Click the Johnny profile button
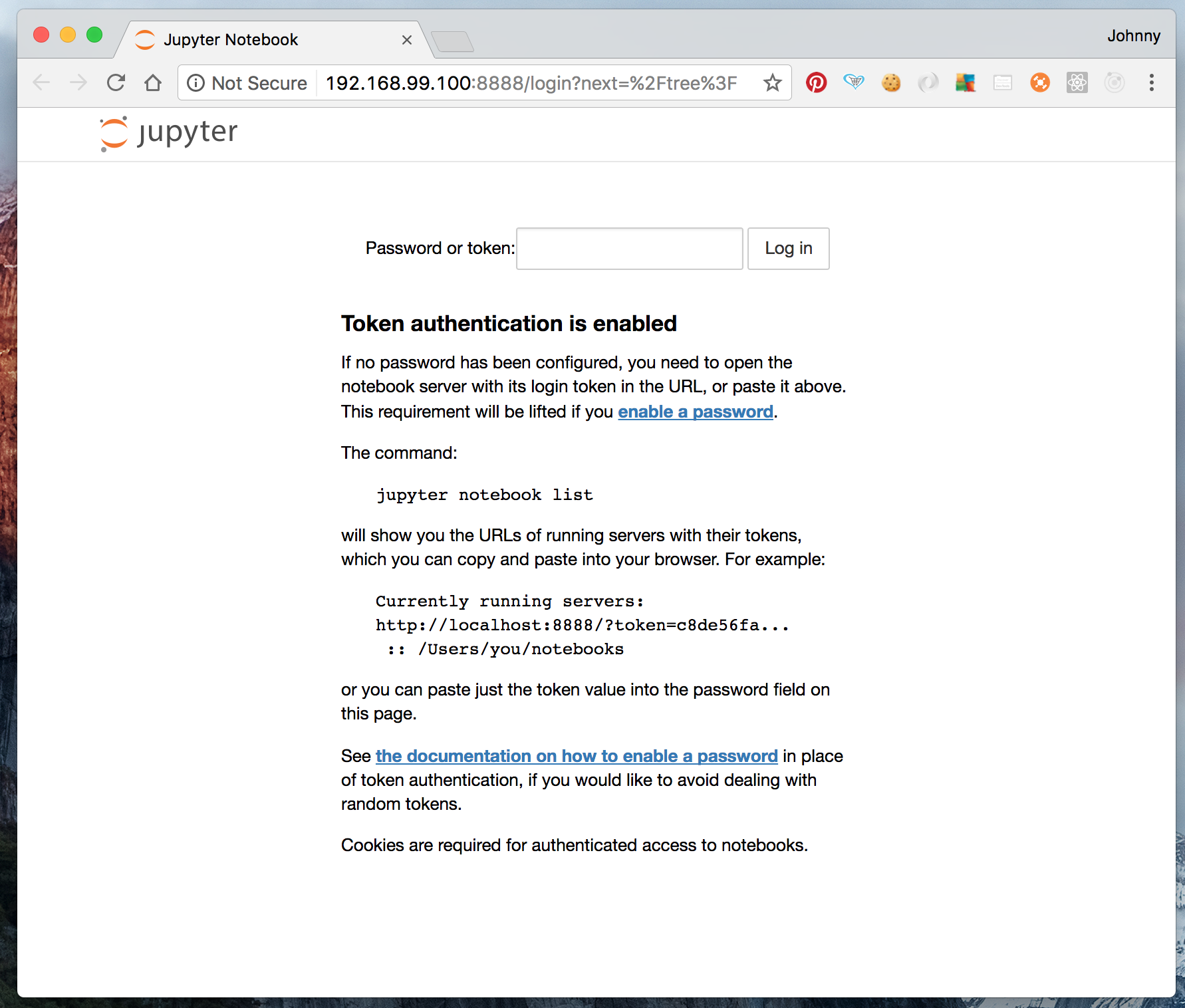Screen dimensions: 1185x1008 click(x=1134, y=36)
